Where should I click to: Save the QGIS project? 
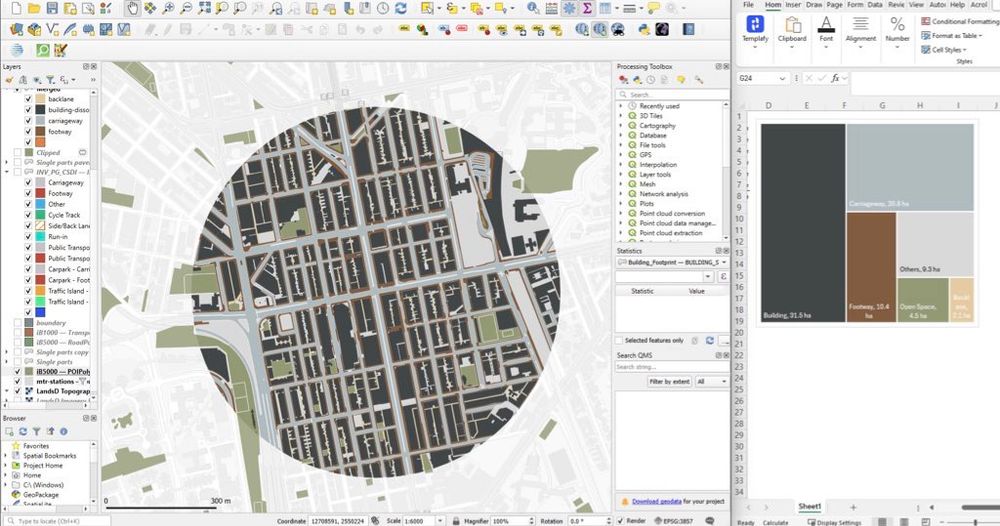[x=52, y=8]
